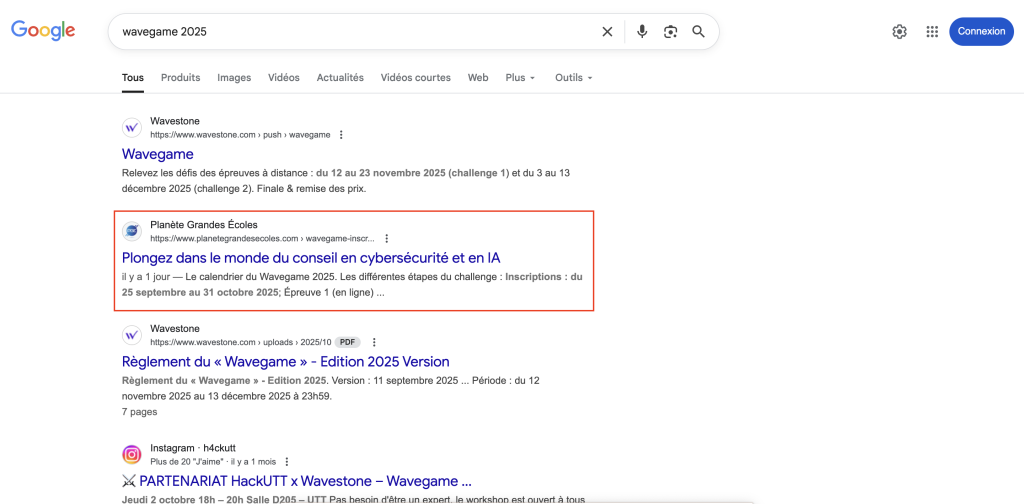Open three-dot menu for Instagram h4ckutt result
This screenshot has height=504, width=1024.
tap(287, 462)
